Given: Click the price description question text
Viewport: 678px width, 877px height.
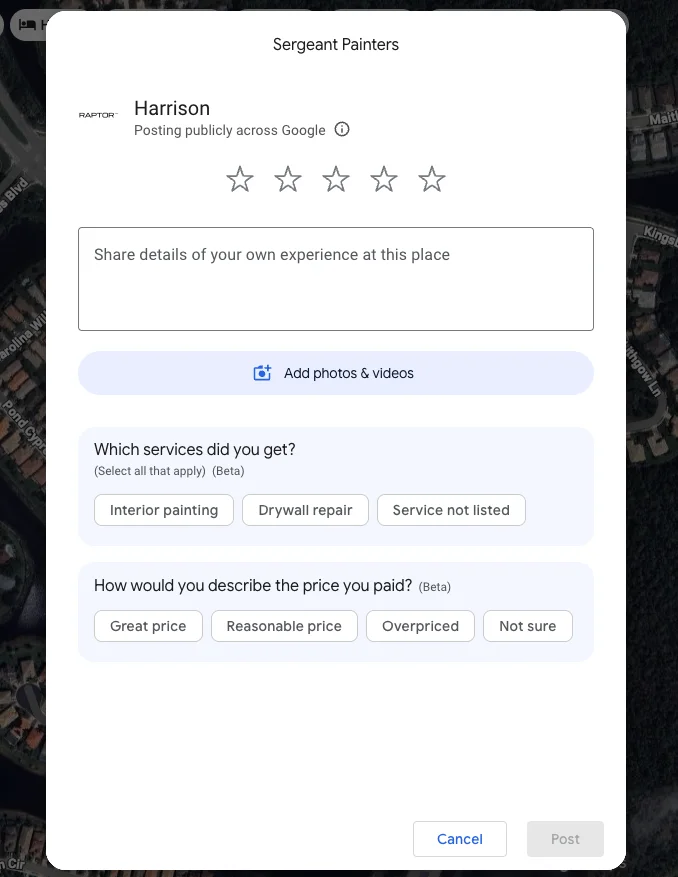Looking at the screenshot, I should tap(253, 586).
